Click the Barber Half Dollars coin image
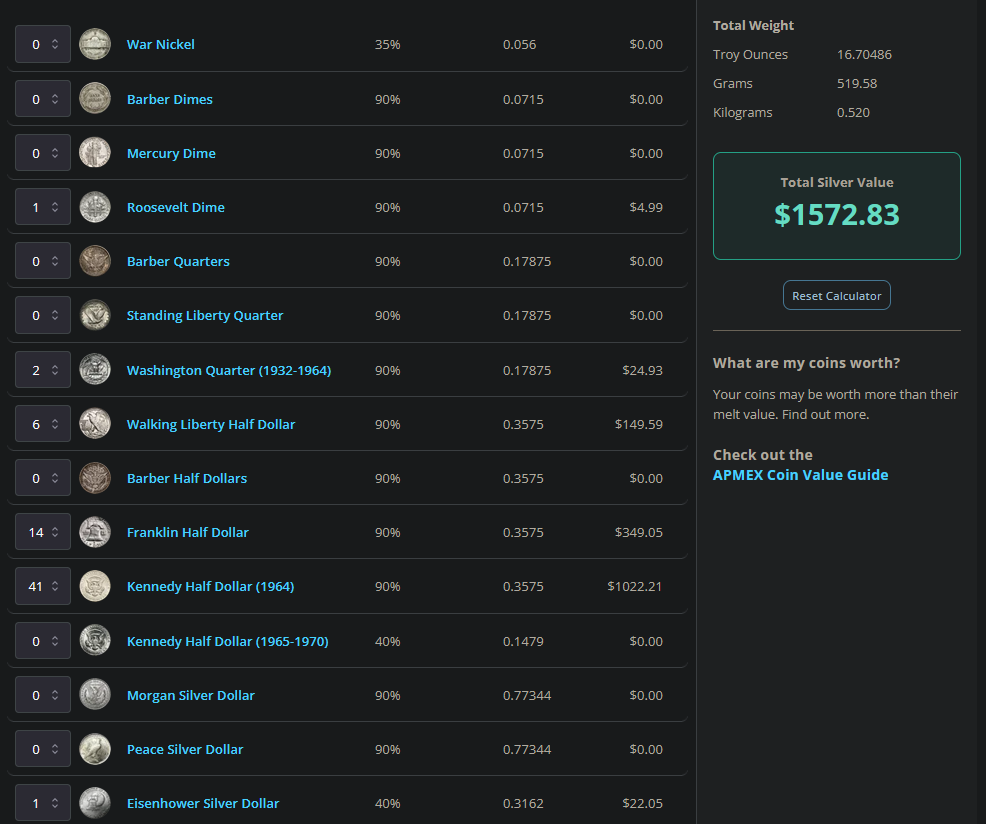 95,478
